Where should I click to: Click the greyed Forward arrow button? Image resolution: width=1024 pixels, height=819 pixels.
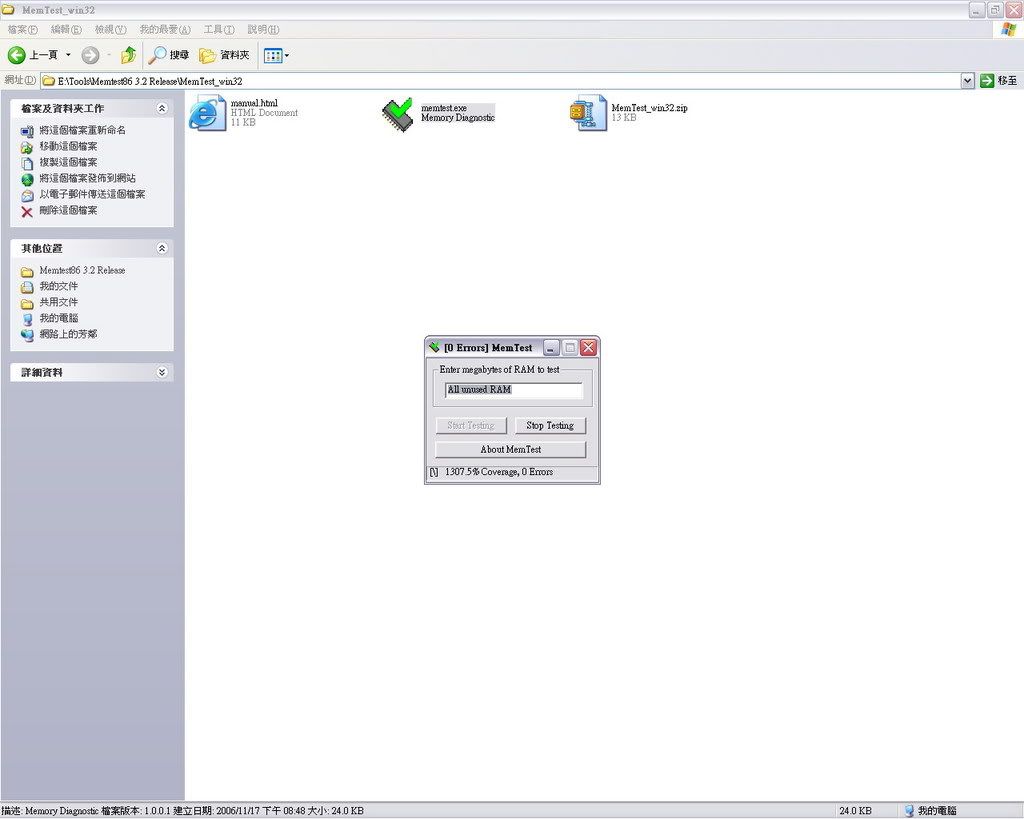(x=90, y=56)
